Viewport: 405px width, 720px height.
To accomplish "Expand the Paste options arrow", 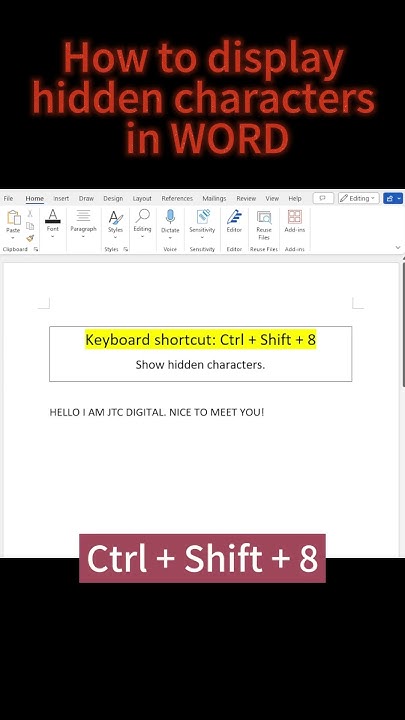I will 13,238.
